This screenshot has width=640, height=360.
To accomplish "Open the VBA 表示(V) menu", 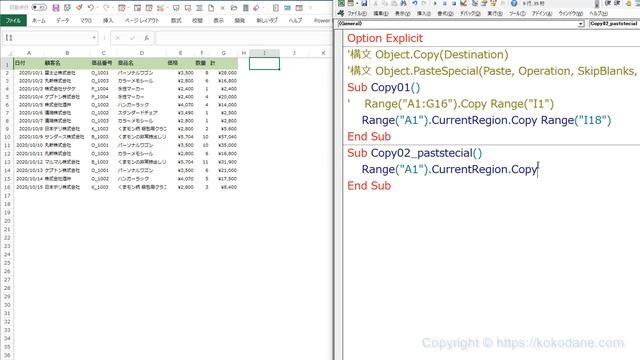I will 402,13.
